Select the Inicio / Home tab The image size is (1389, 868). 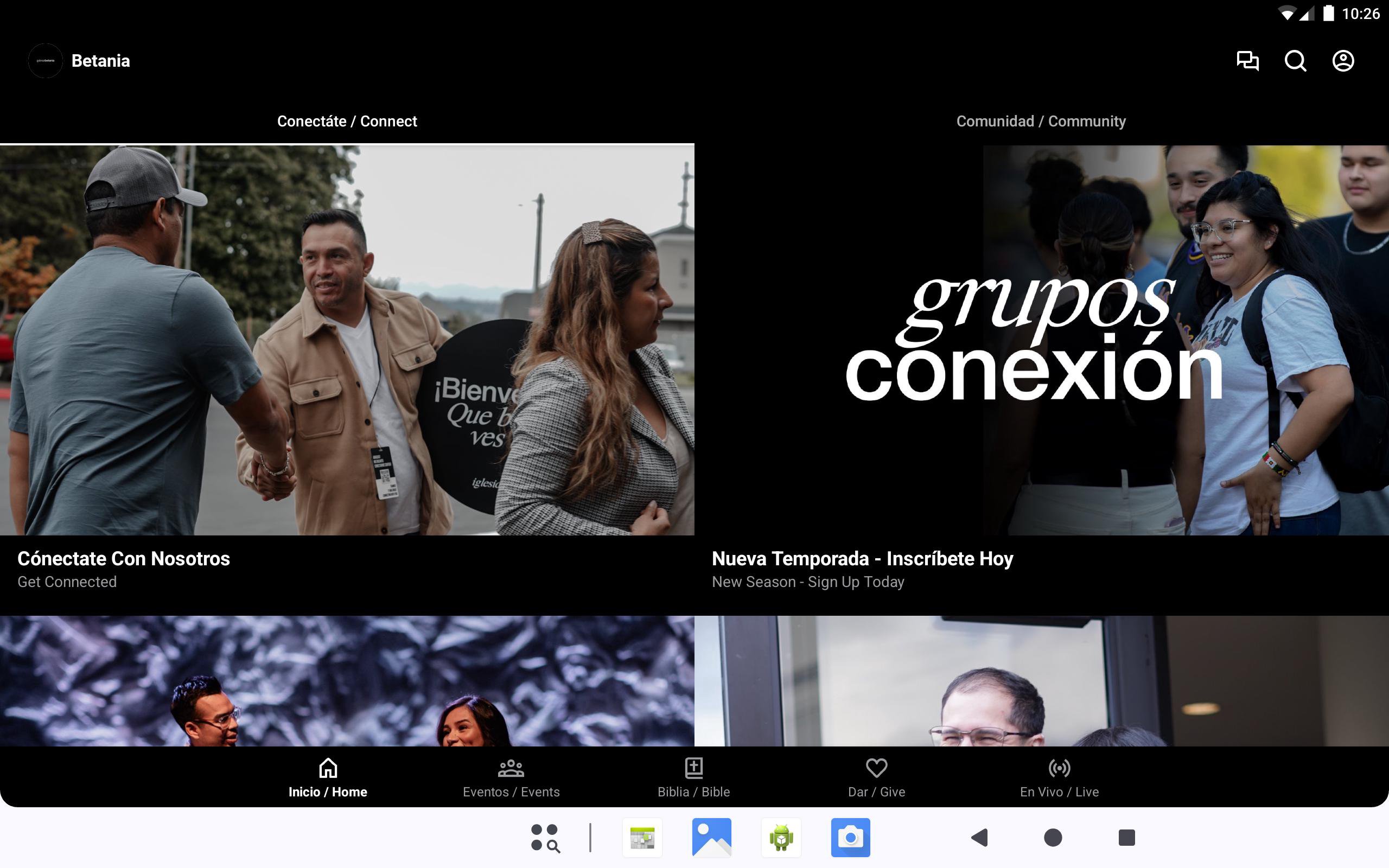pyautogui.click(x=328, y=778)
